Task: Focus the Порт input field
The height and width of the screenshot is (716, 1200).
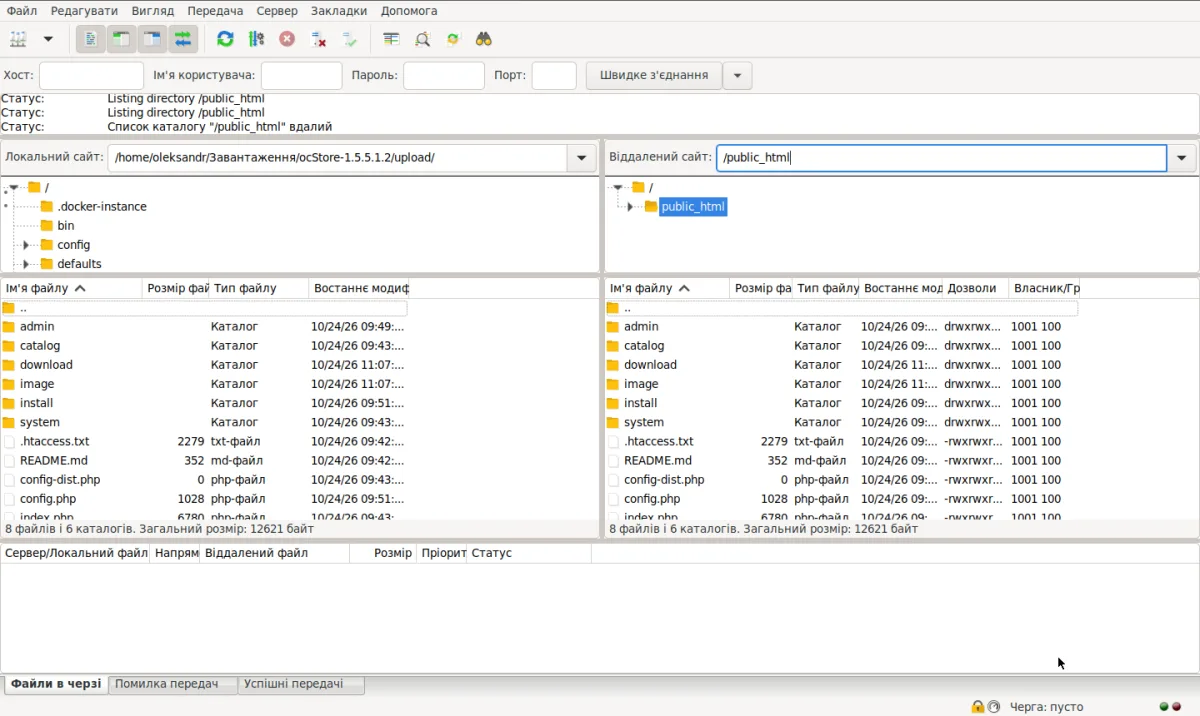Action: 554,75
